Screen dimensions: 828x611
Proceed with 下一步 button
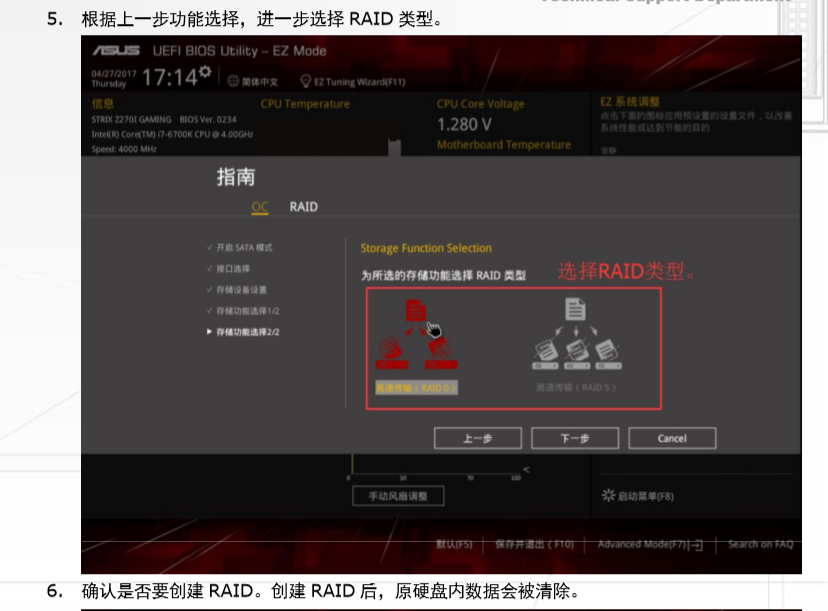575,438
